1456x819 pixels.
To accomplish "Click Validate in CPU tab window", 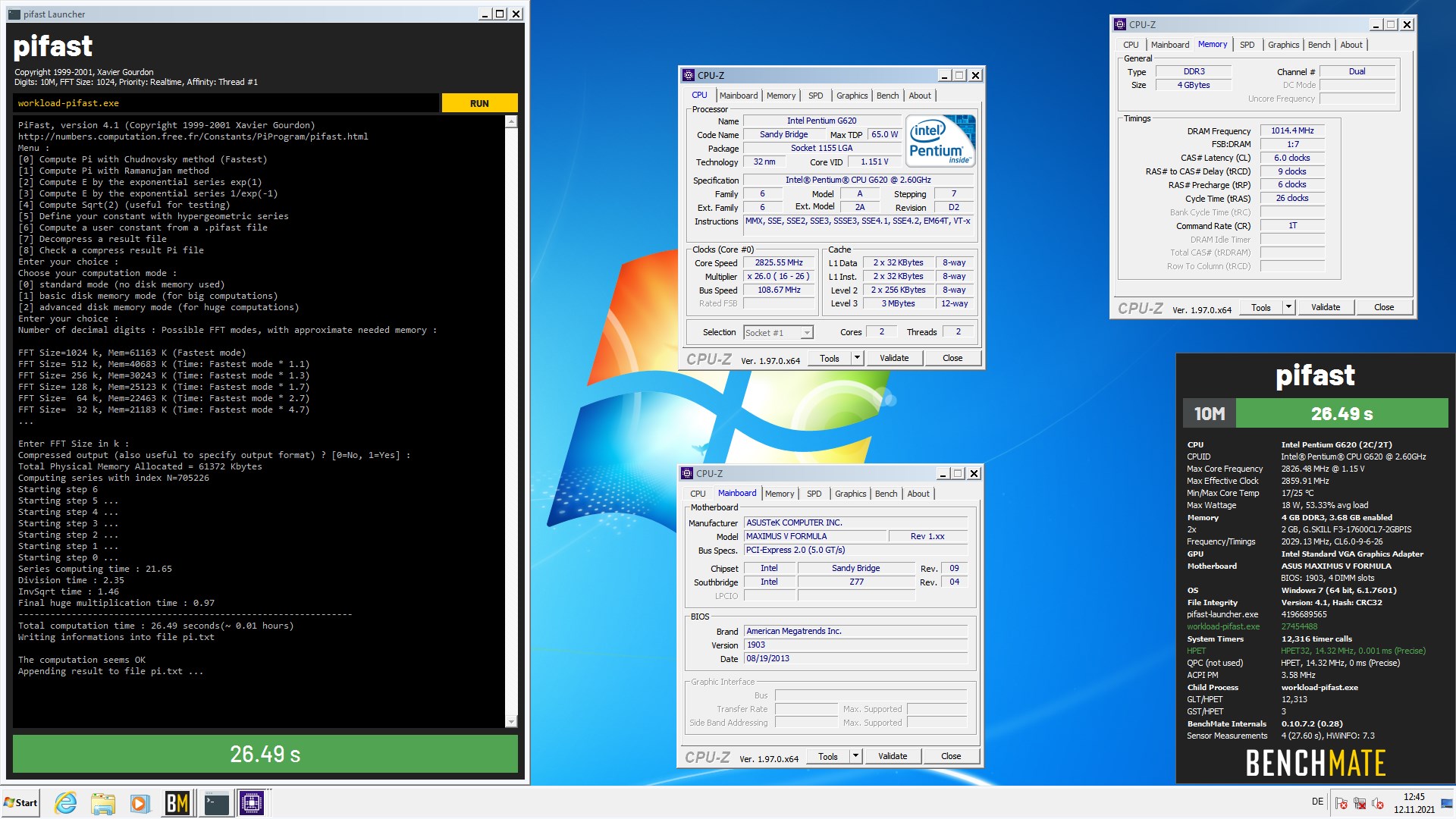I will click(894, 358).
